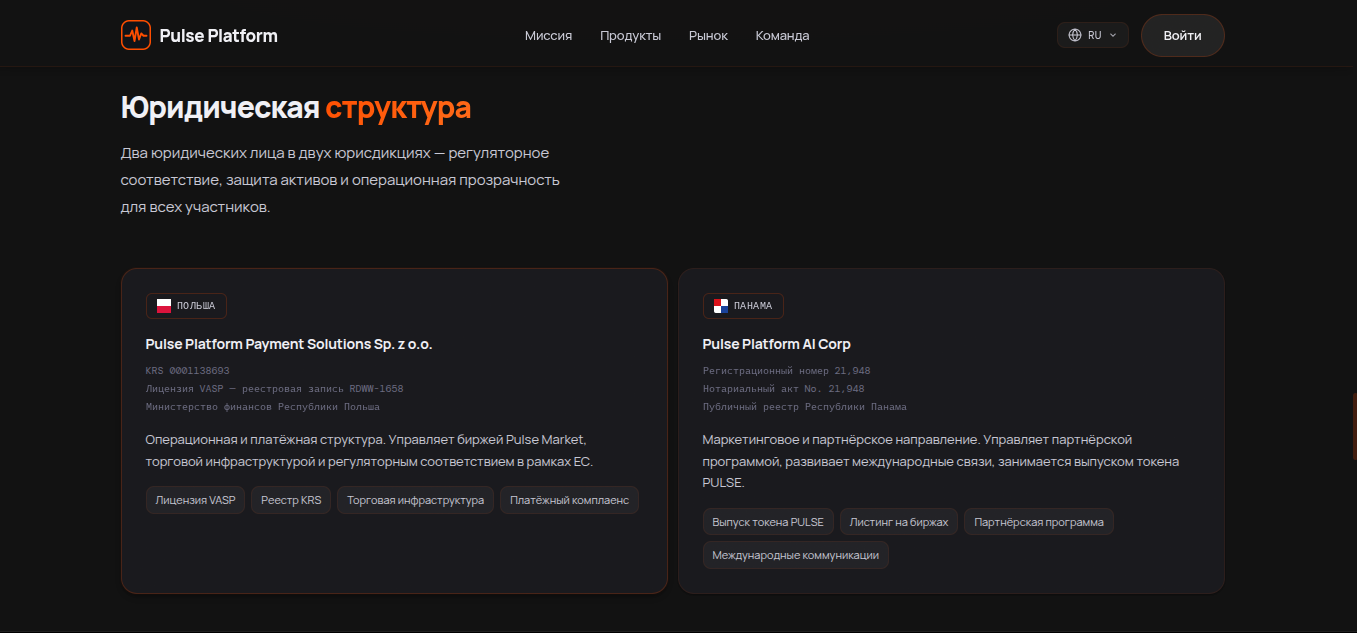
Task: Click the Партнёрская программа tag
Action: [1039, 522]
